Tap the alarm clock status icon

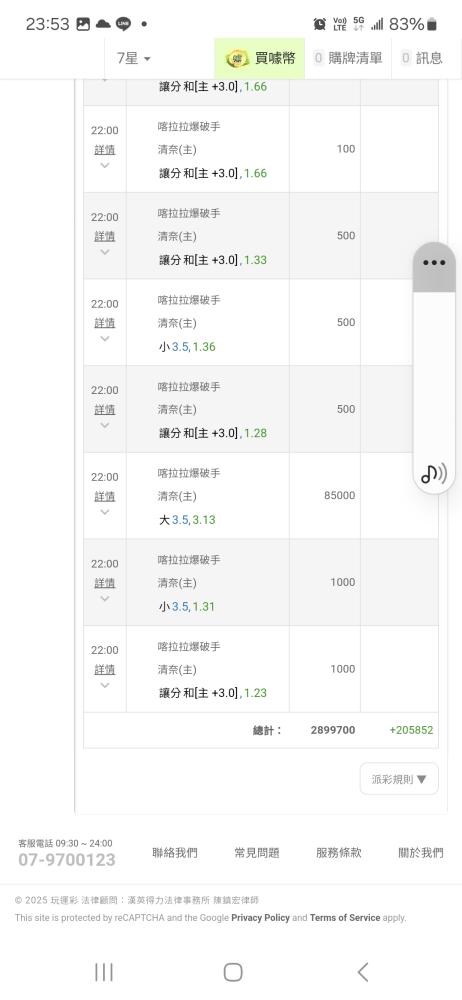click(x=320, y=24)
